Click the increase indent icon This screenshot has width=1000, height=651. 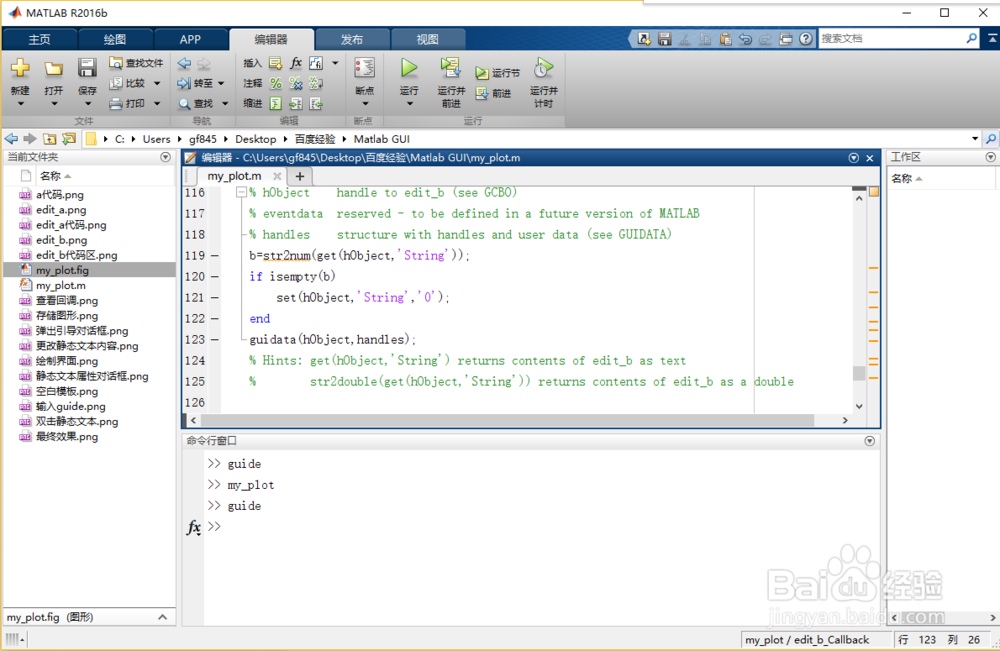(x=296, y=103)
